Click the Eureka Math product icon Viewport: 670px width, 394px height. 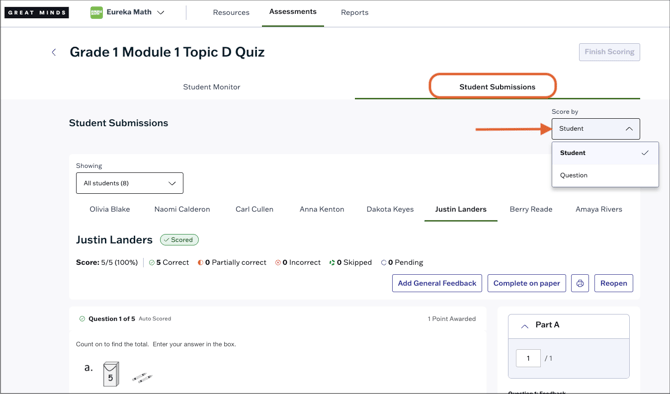[96, 12]
